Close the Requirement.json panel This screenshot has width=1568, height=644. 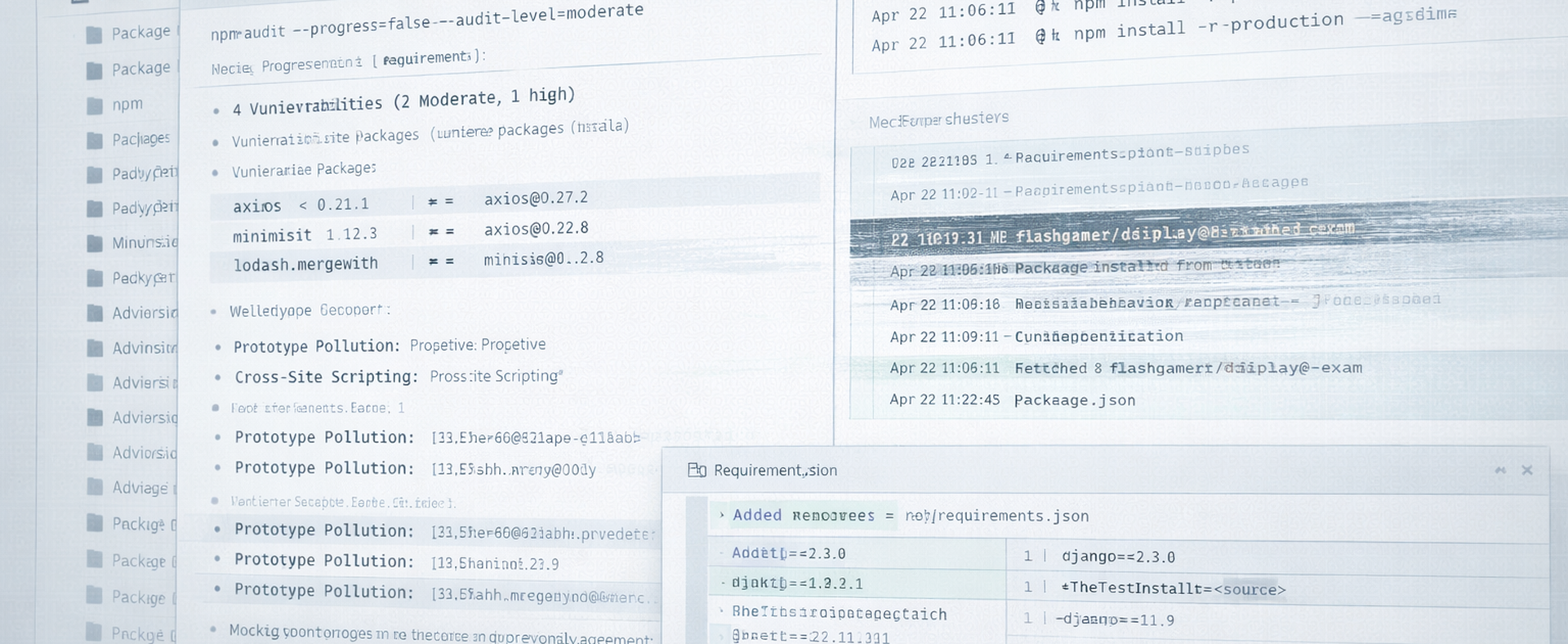(x=1527, y=470)
